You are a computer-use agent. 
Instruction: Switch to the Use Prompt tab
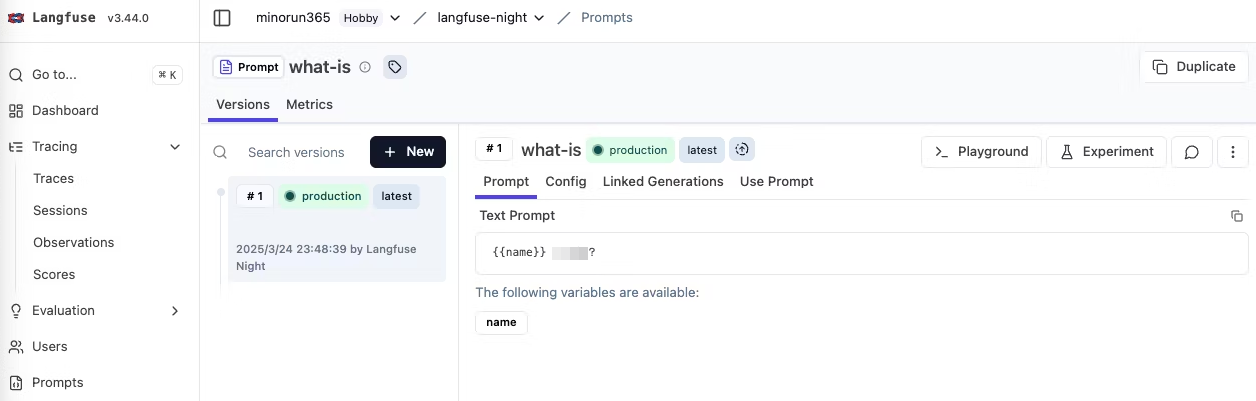[777, 182]
